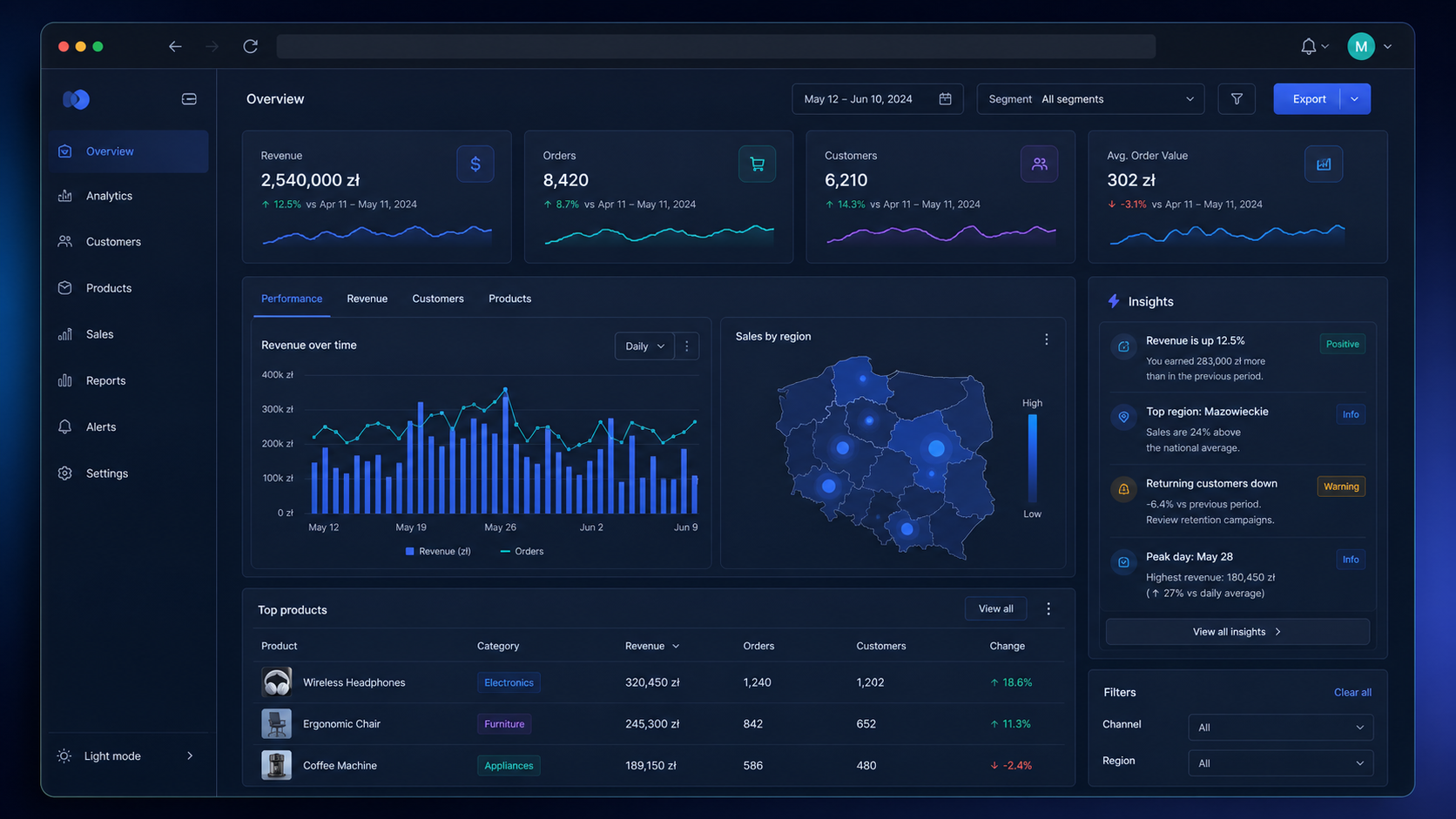Click the browser forward arrow
This screenshot has height=819, width=1456.
212,46
